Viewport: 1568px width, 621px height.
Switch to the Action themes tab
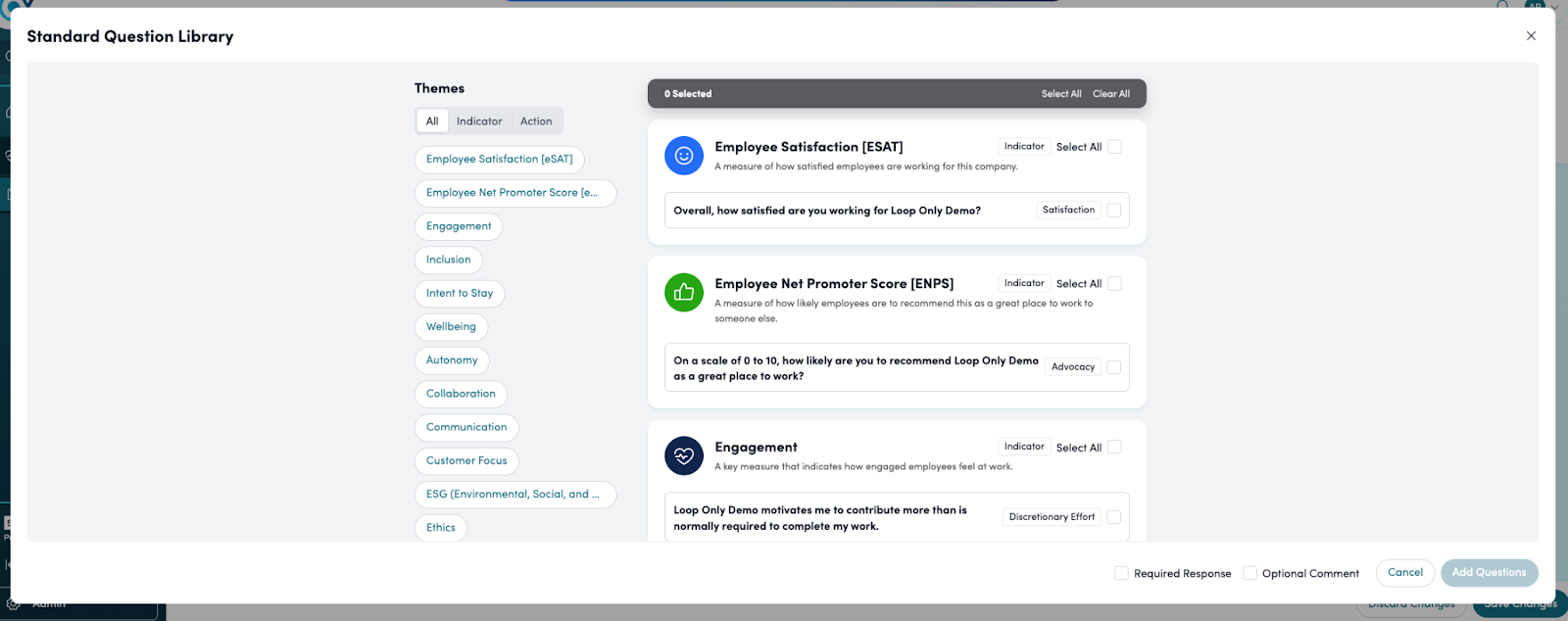[536, 121]
